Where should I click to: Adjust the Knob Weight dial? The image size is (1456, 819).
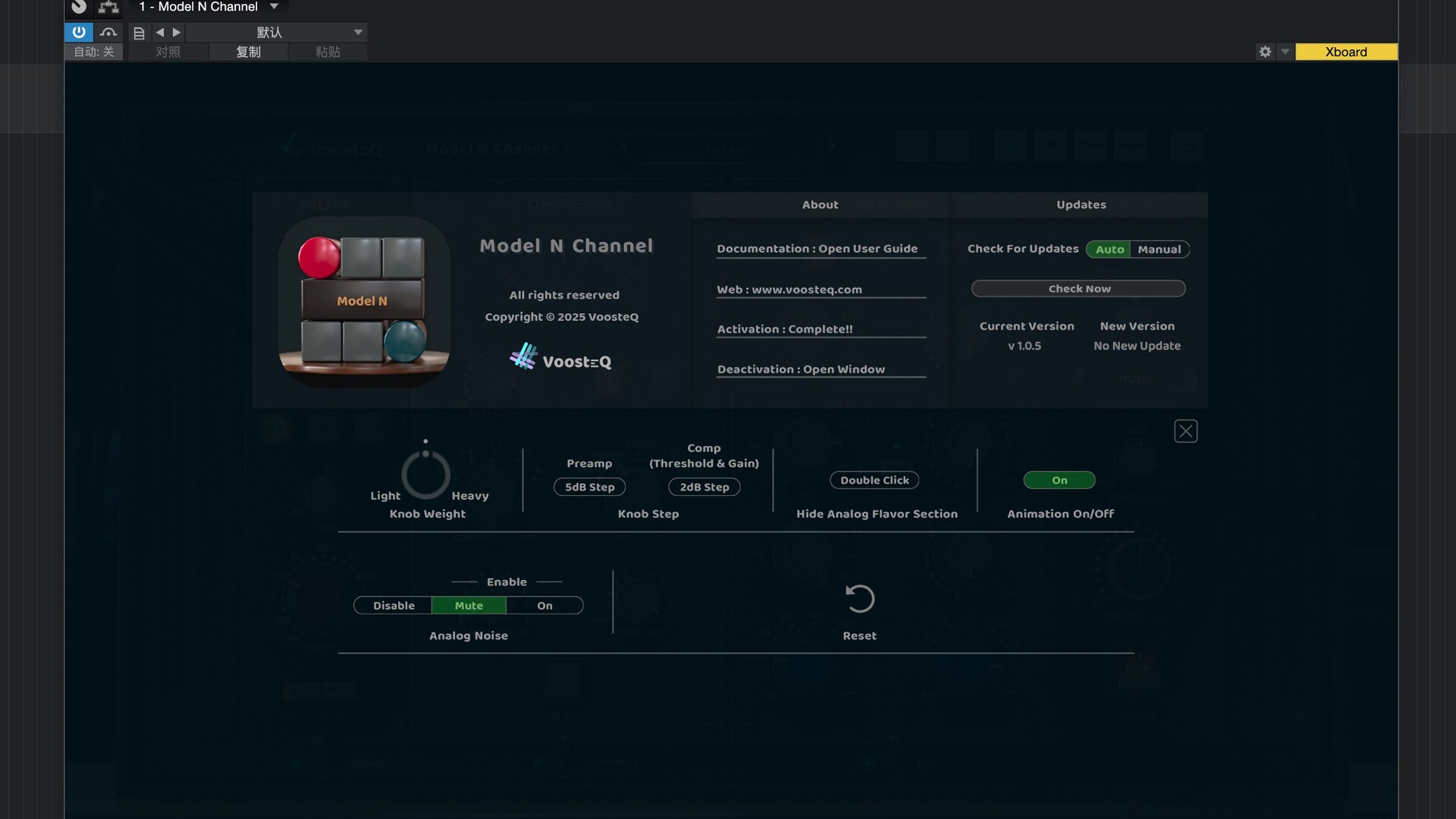425,474
